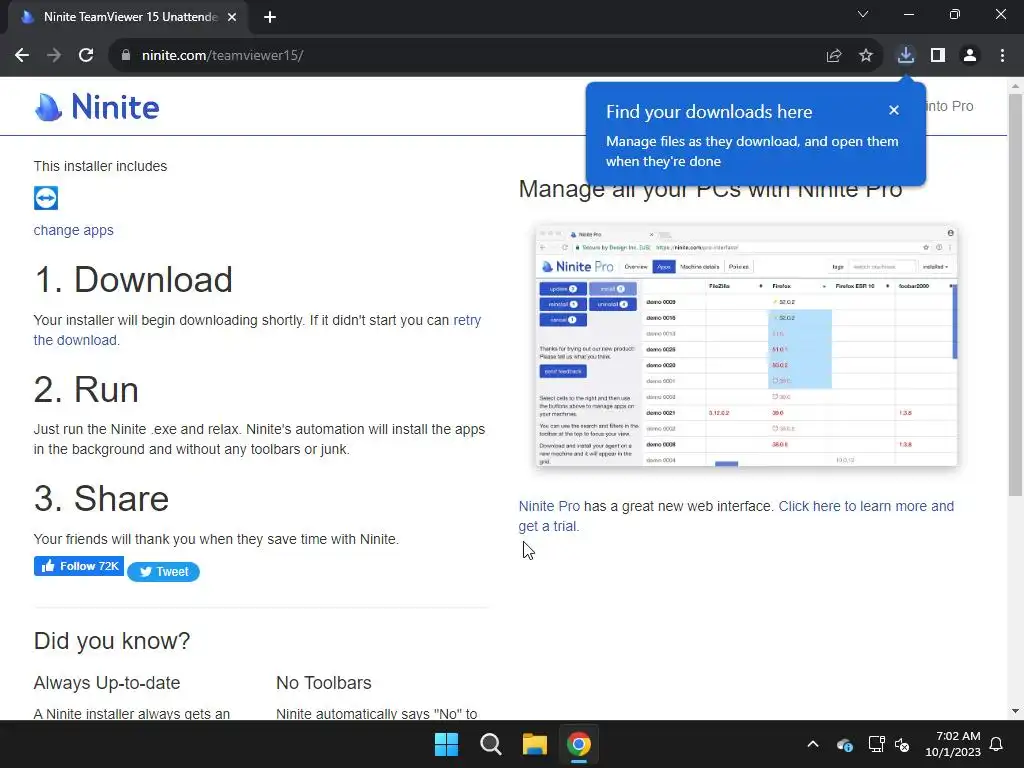1024x768 pixels.
Task: Toggle the Chrome side panel
Action: (x=938, y=56)
